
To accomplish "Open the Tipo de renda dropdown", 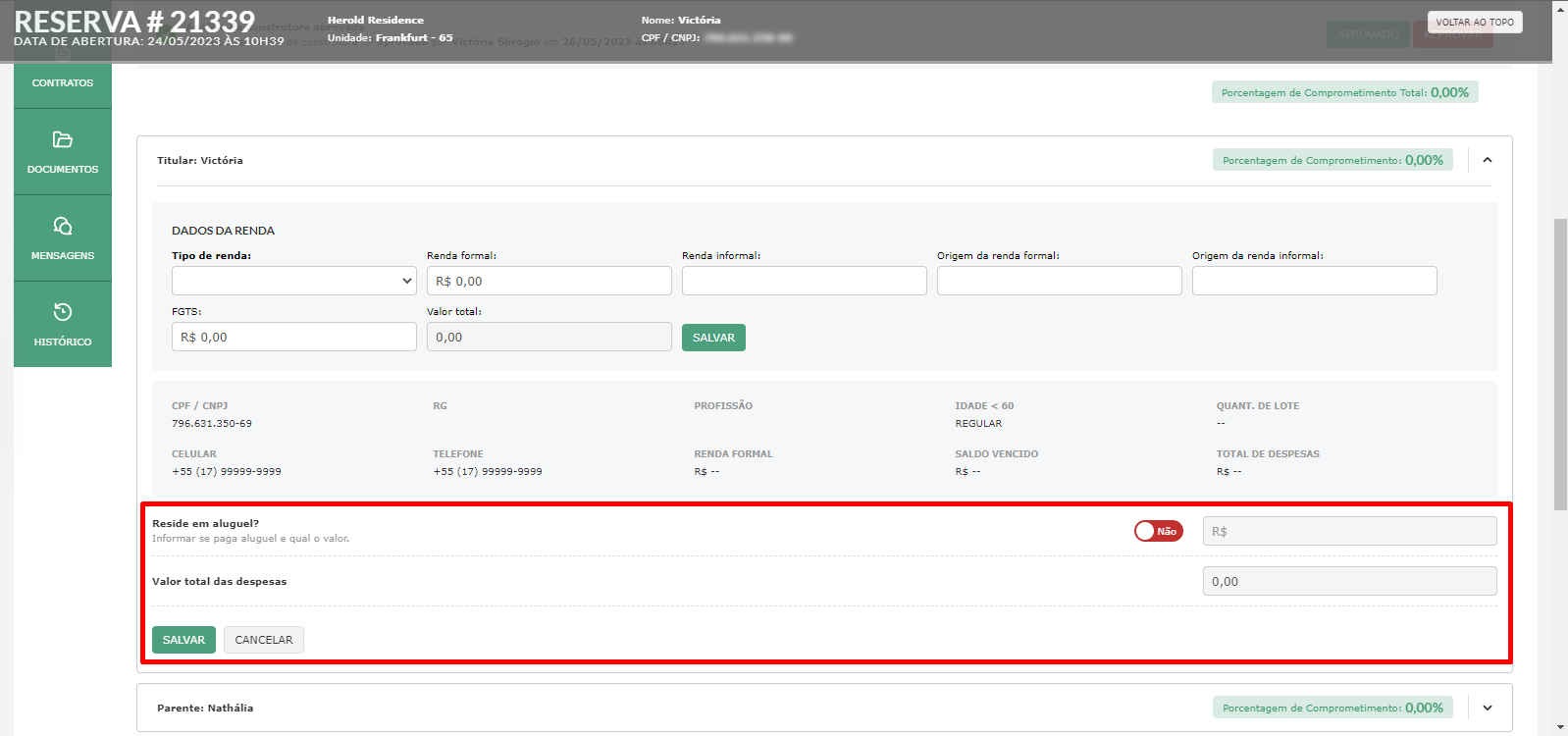I will (294, 281).
